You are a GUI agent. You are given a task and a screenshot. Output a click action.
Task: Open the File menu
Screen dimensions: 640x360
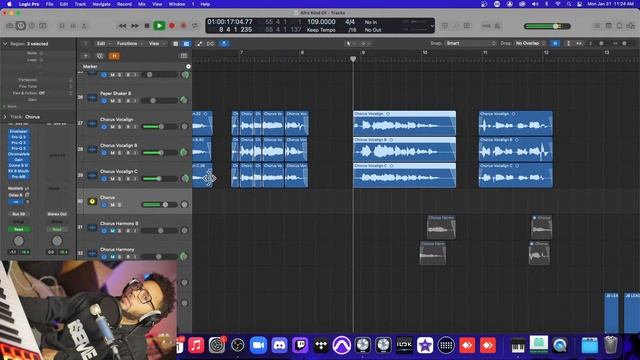(x=49, y=4)
